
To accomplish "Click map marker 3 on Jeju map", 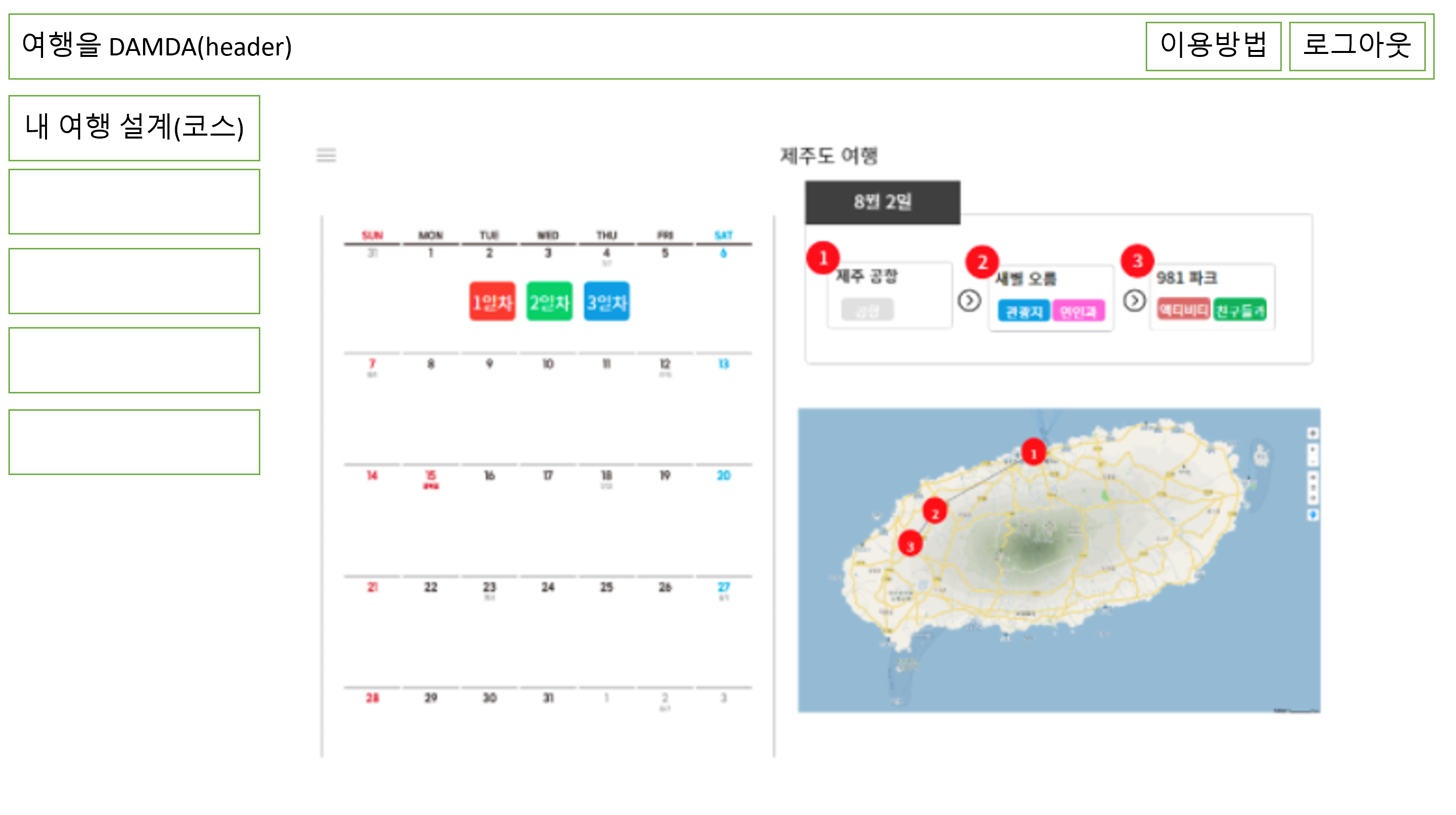I will click(x=910, y=544).
